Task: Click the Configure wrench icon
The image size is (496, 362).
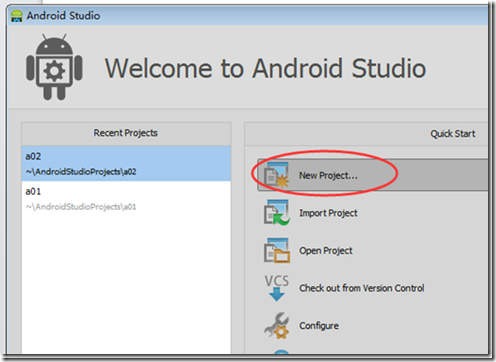Action: pyautogui.click(x=277, y=326)
